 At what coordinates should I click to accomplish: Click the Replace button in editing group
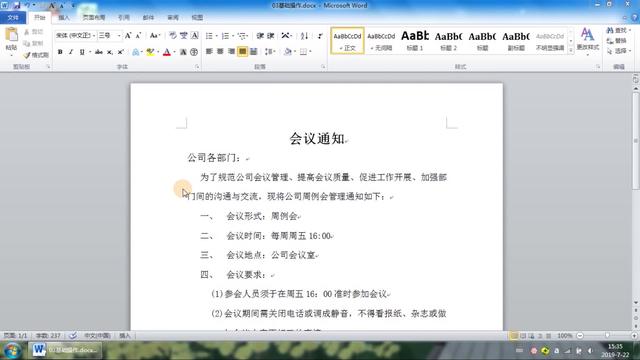(x=617, y=41)
